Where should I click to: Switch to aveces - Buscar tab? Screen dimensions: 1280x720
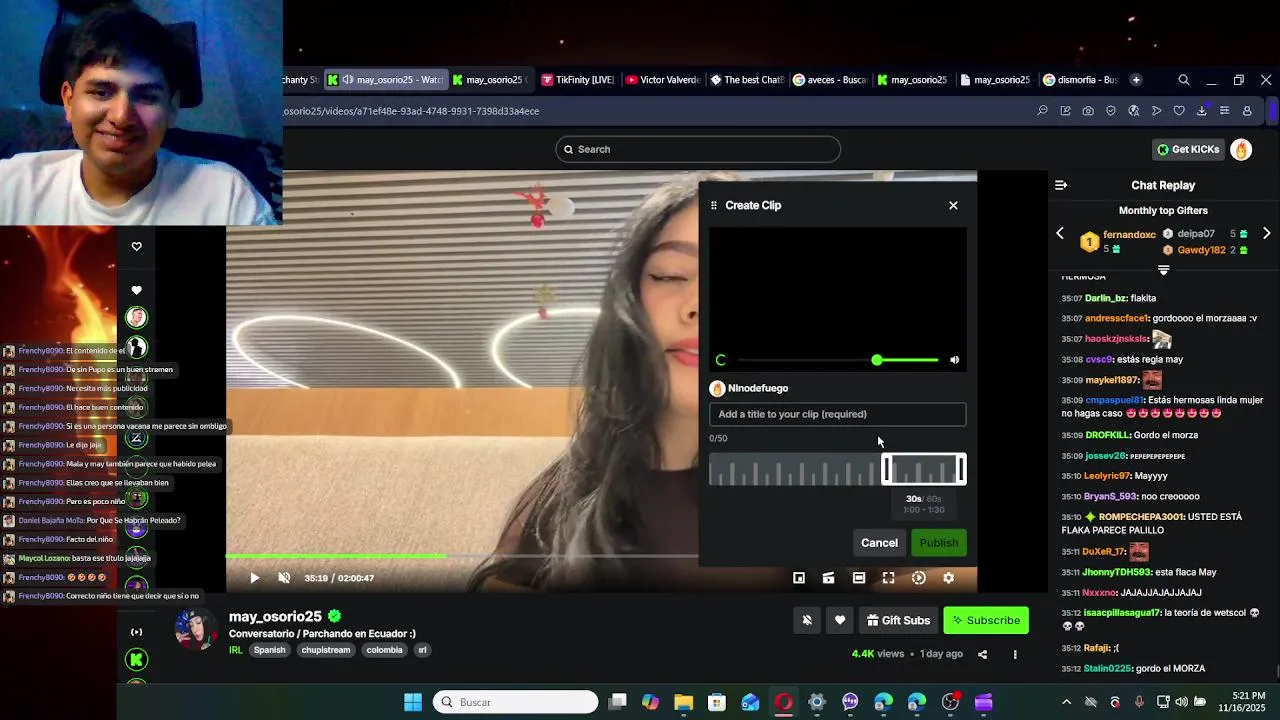tap(829, 80)
